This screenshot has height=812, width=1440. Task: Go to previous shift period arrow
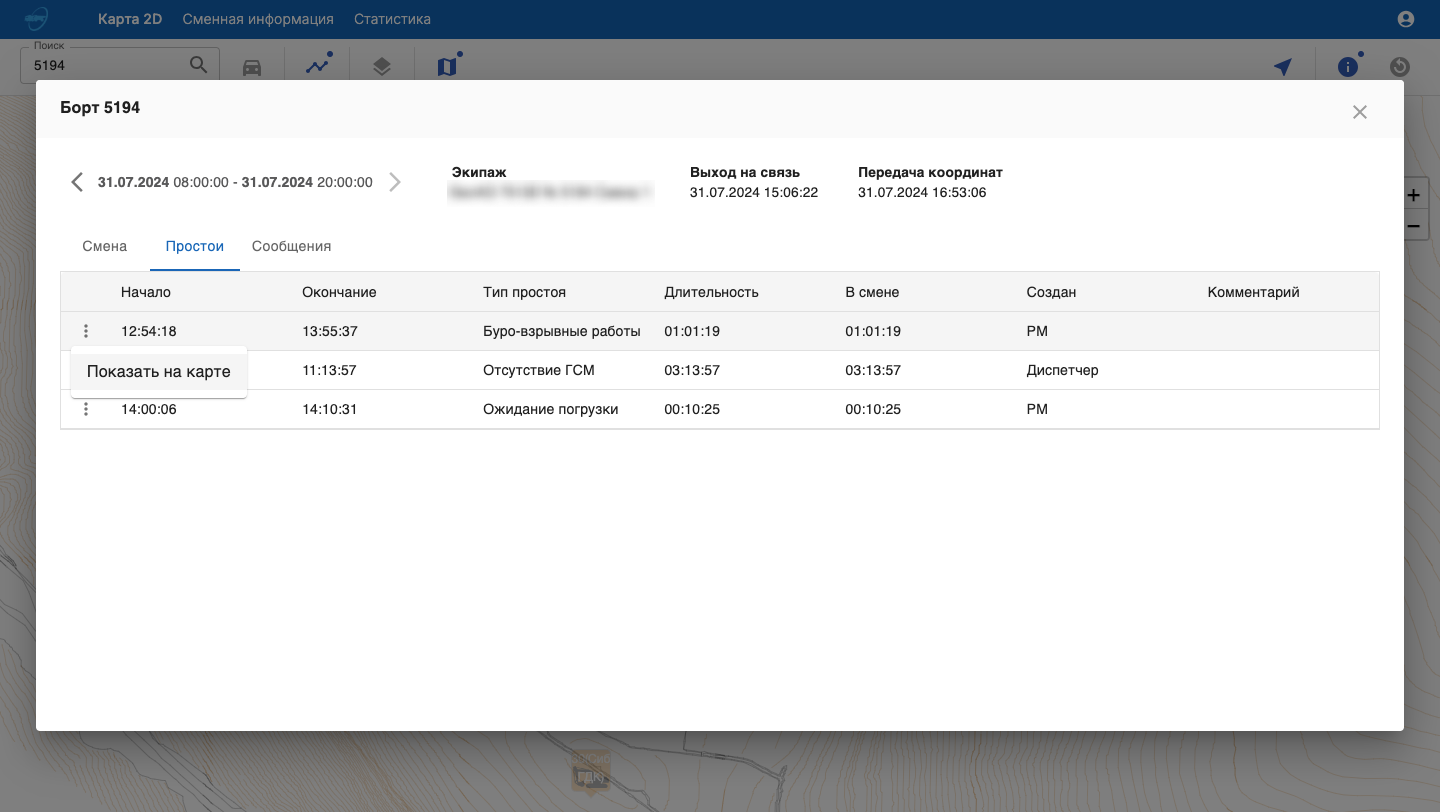click(77, 182)
